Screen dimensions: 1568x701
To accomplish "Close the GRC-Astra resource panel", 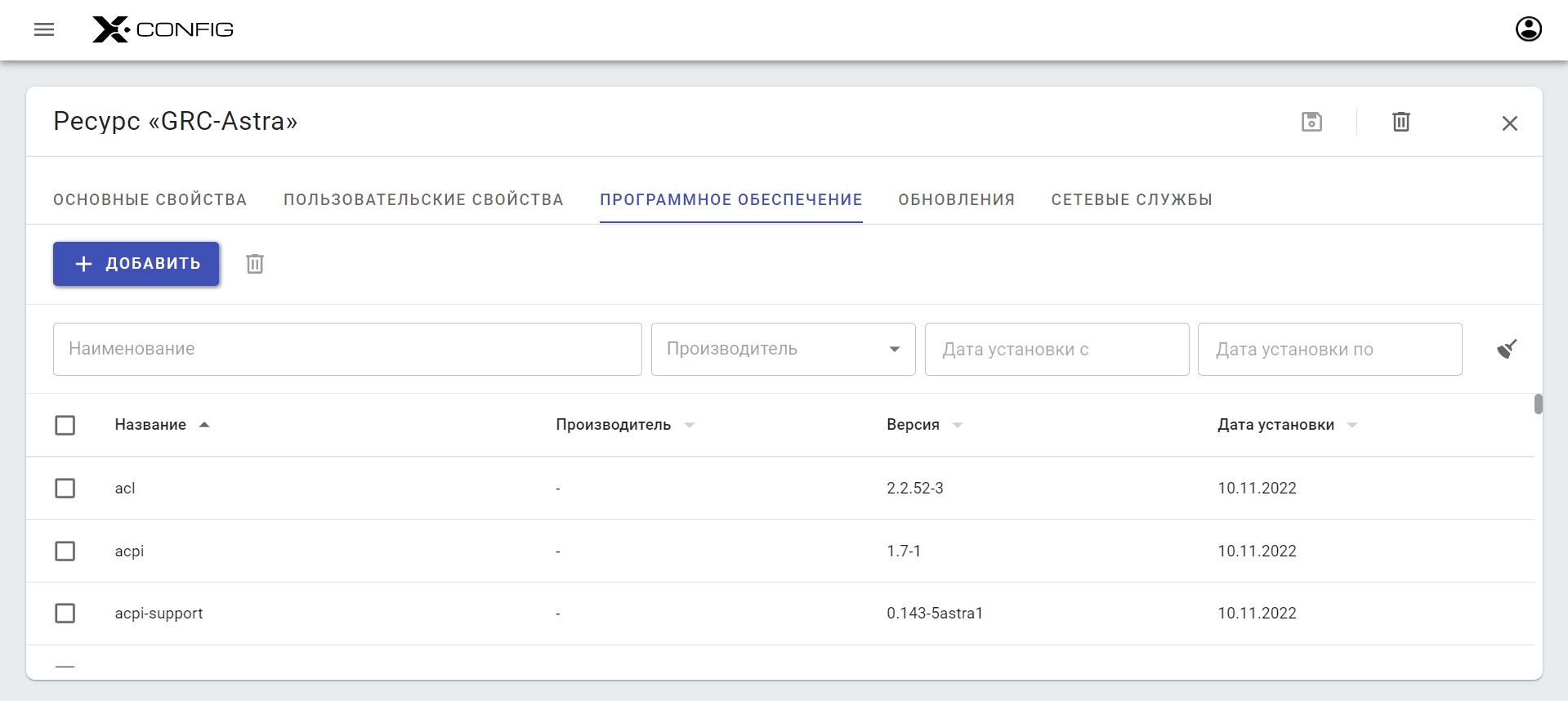I will click(1509, 123).
